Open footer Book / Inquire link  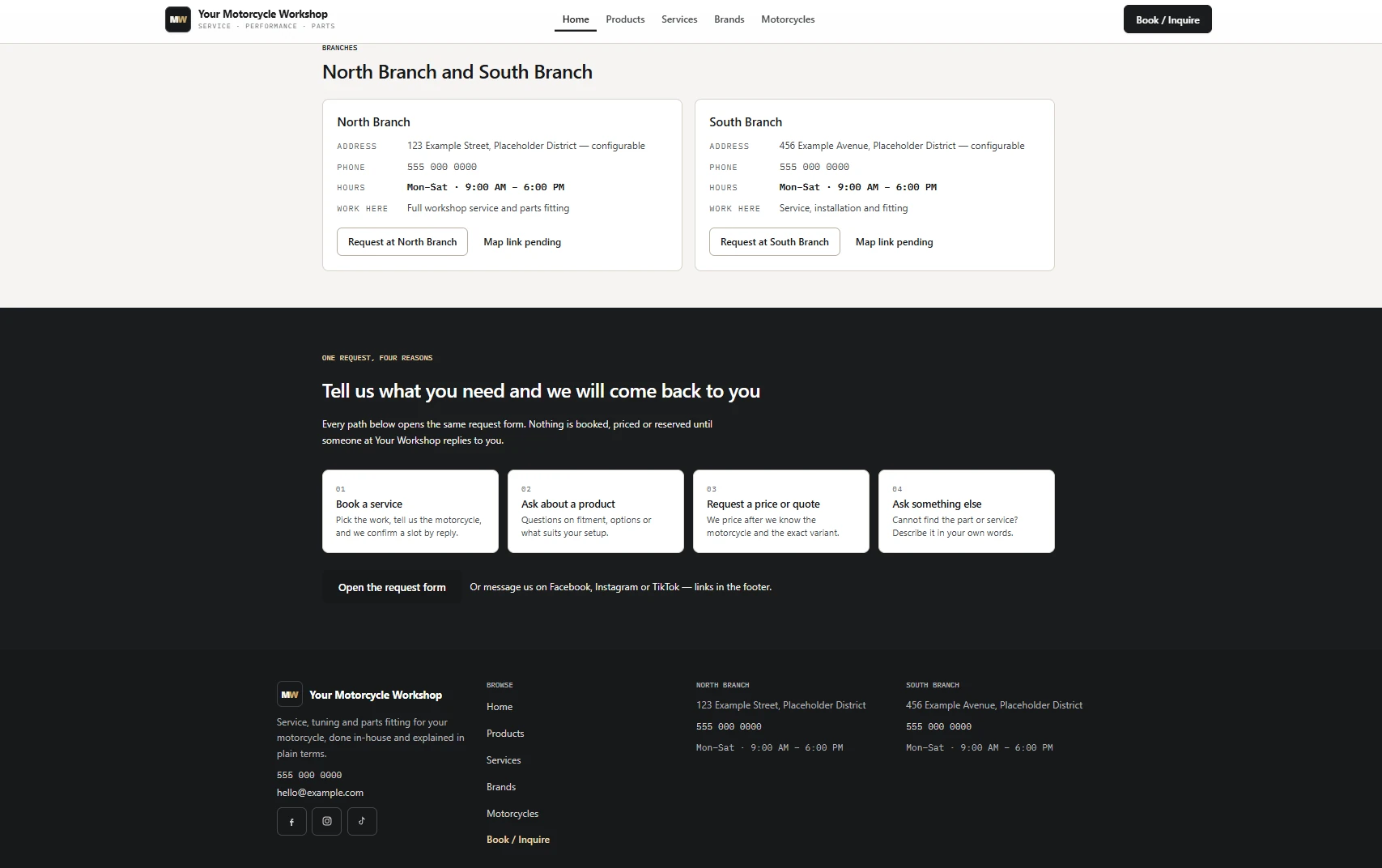[x=518, y=840]
